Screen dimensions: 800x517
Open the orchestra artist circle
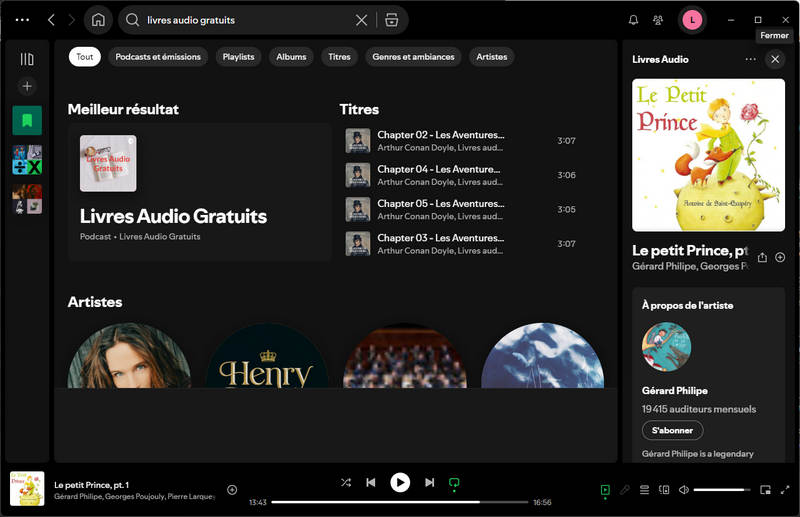pyautogui.click(x=405, y=356)
